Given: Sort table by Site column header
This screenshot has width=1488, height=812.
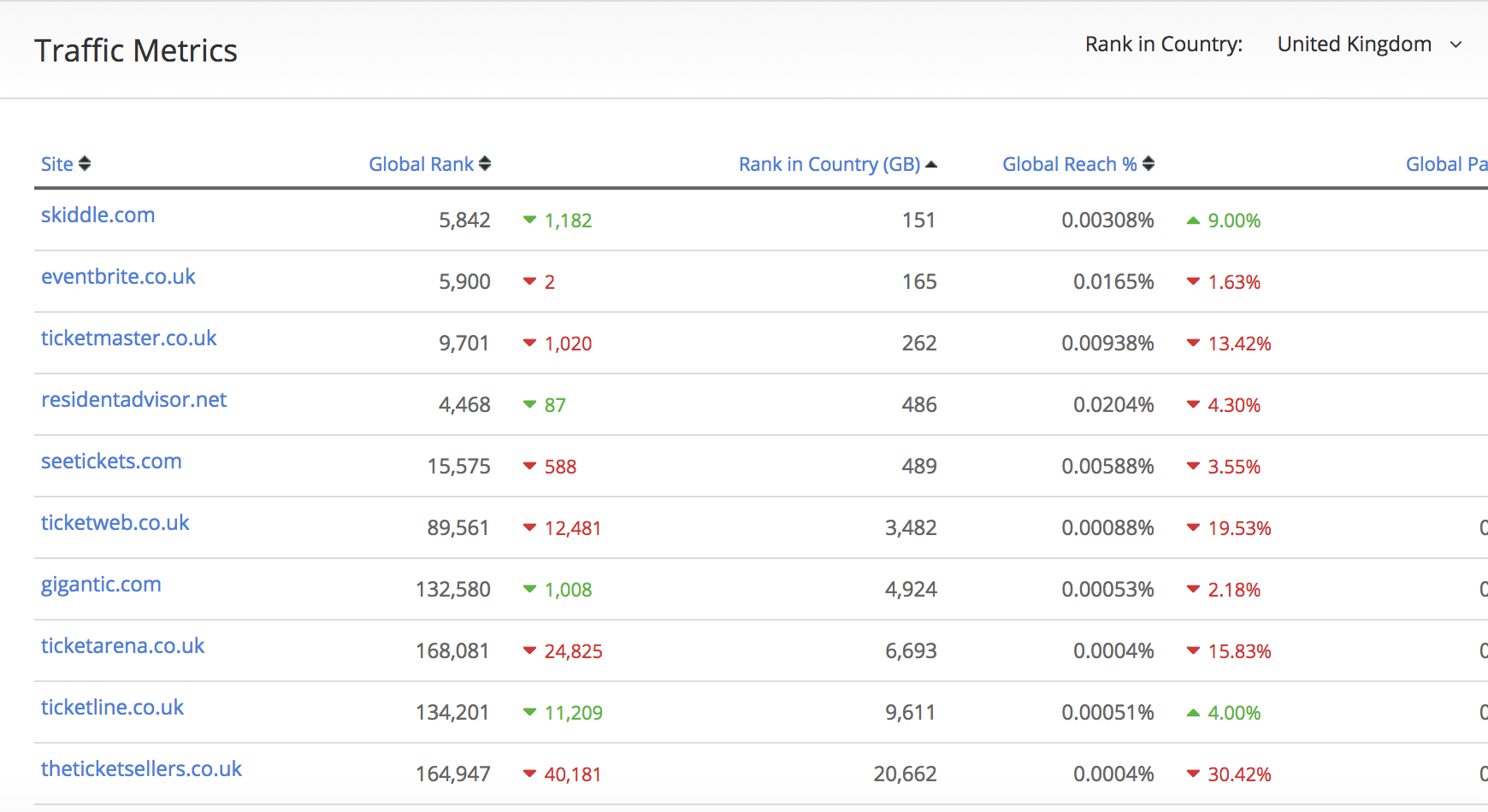Looking at the screenshot, I should point(57,164).
